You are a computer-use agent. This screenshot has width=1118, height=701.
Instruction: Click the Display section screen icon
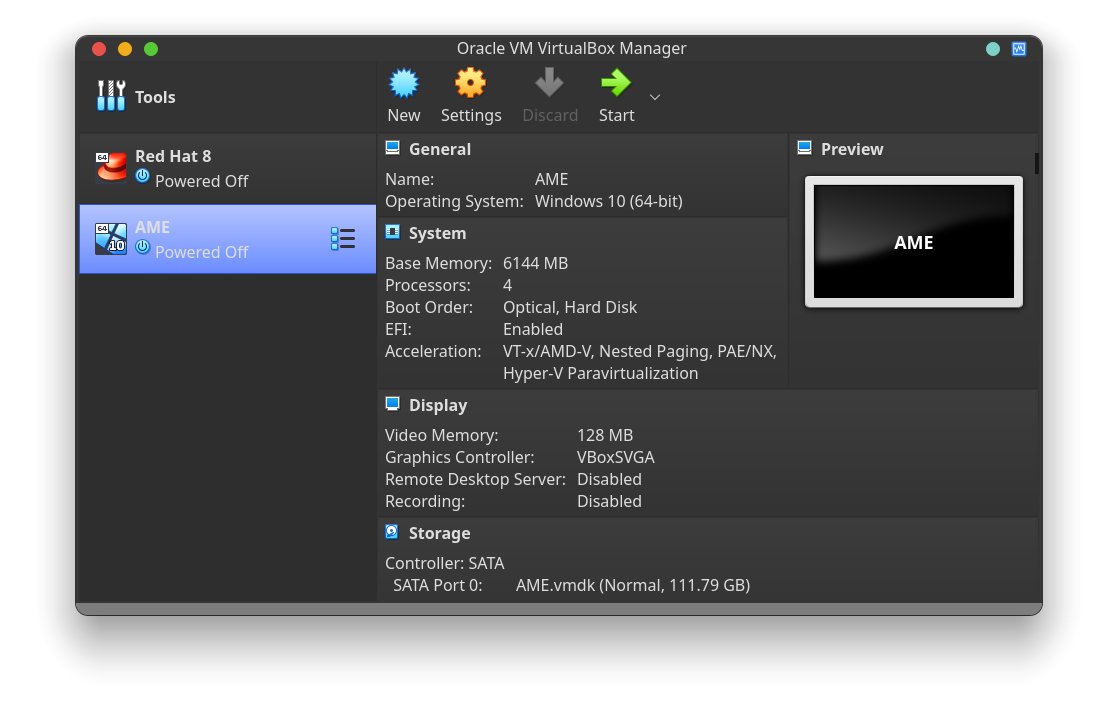pyautogui.click(x=392, y=404)
